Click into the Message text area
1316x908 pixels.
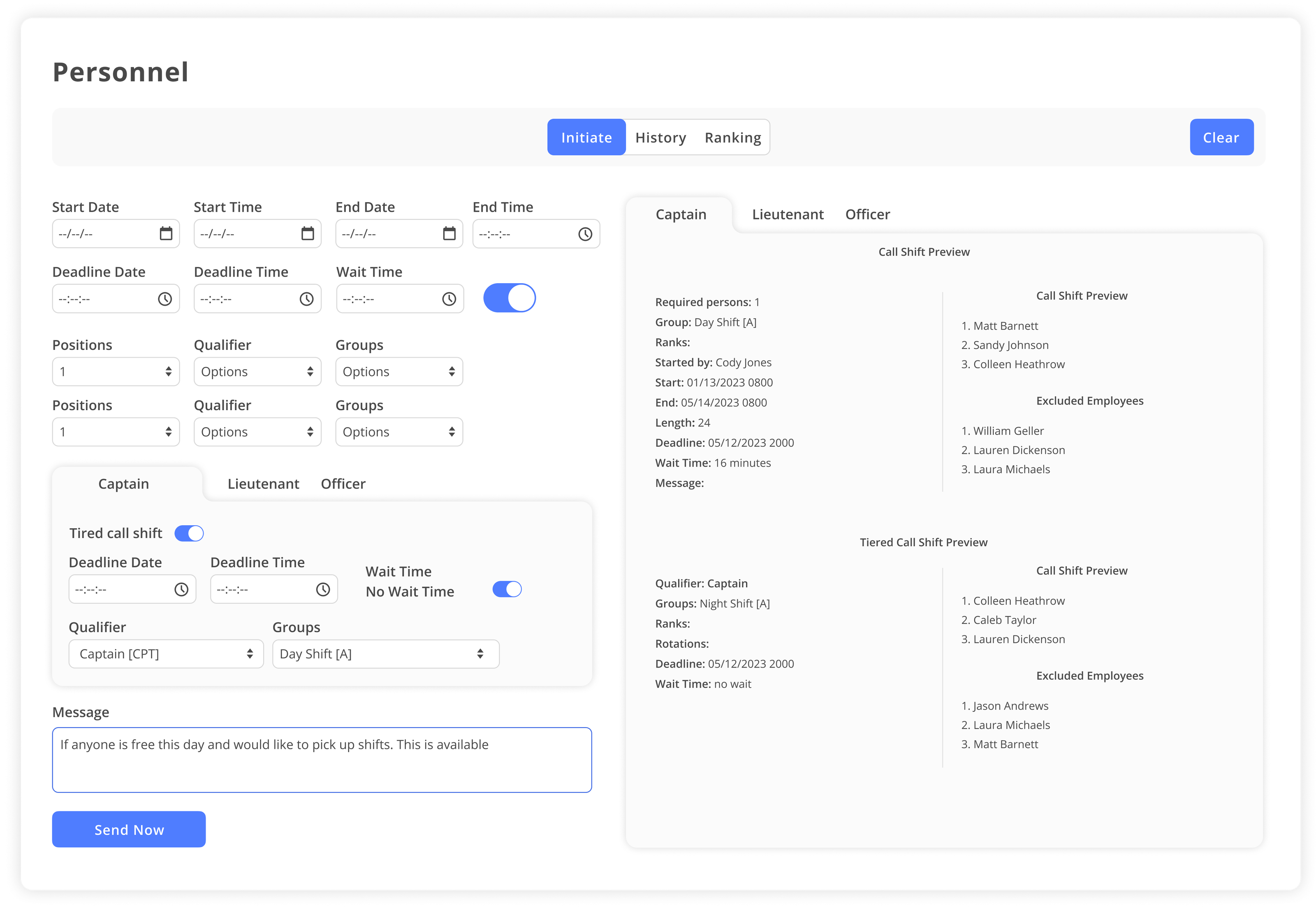(x=322, y=760)
